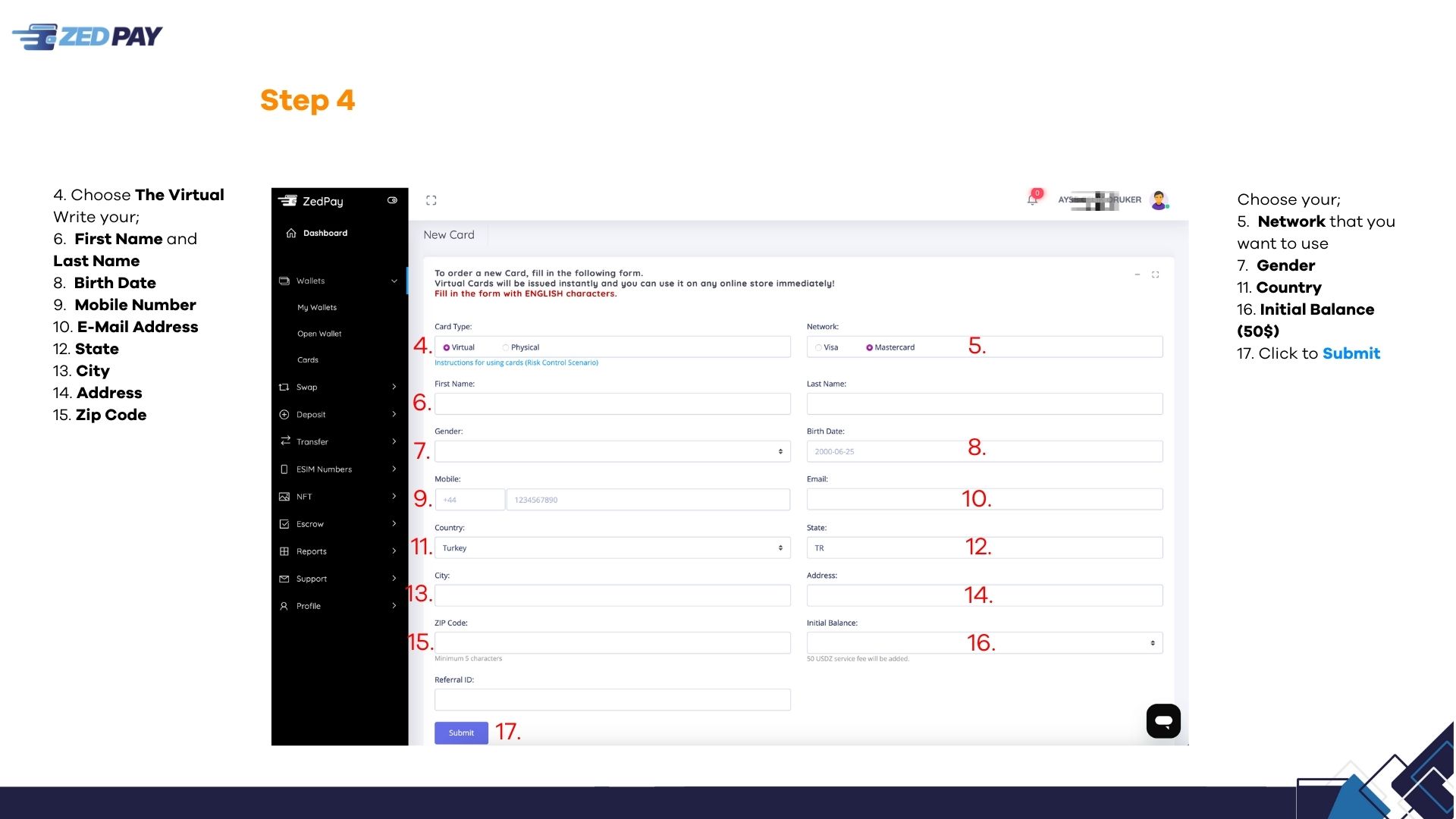Select the Virtual card type
The width and height of the screenshot is (1456, 819).
[x=447, y=347]
